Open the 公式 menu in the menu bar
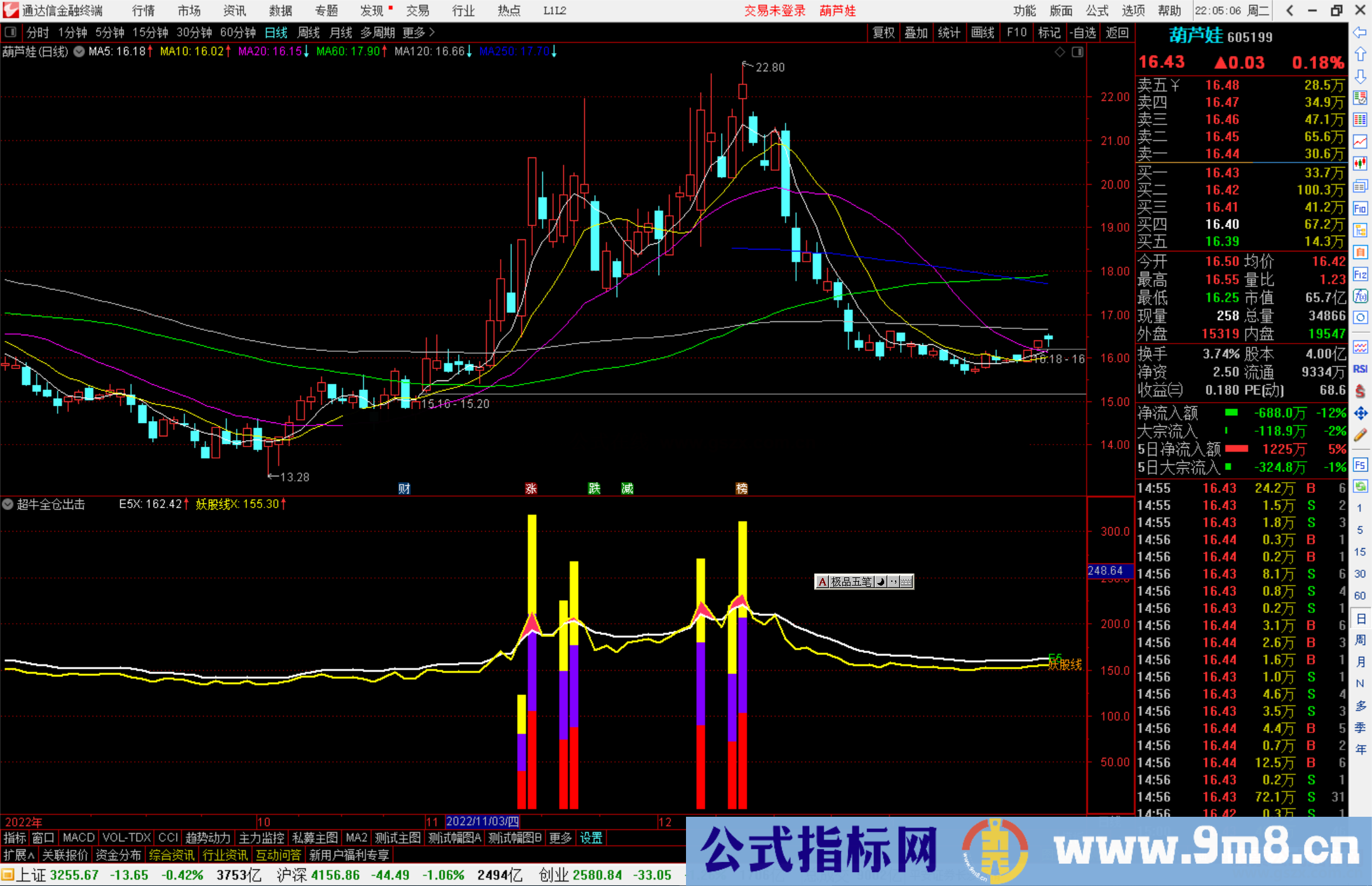 tap(1097, 11)
